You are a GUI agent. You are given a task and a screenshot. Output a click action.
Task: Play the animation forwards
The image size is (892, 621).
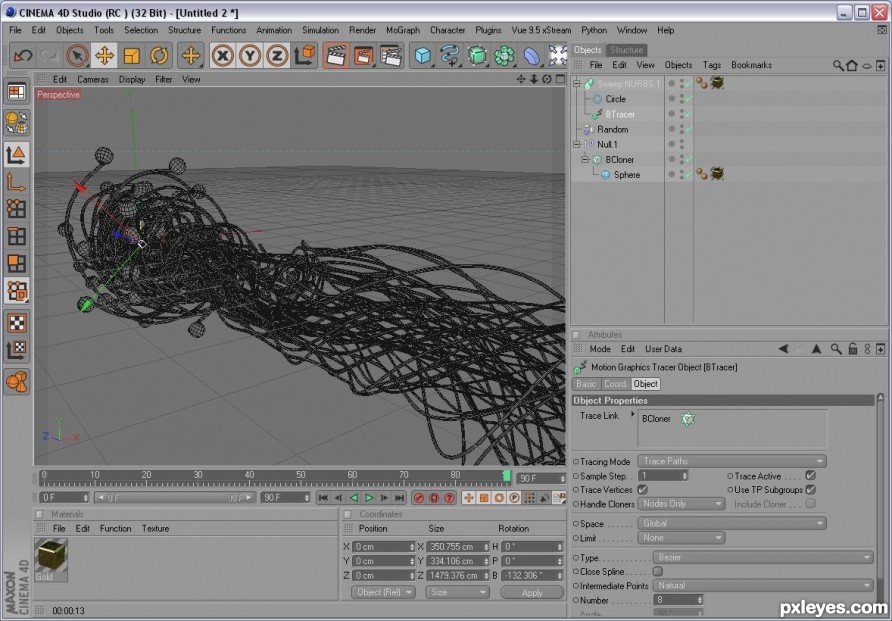[369, 498]
